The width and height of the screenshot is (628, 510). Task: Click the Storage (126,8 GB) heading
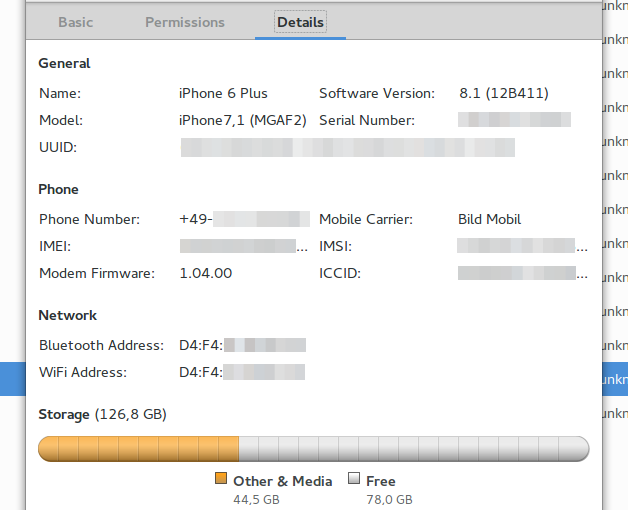click(102, 414)
